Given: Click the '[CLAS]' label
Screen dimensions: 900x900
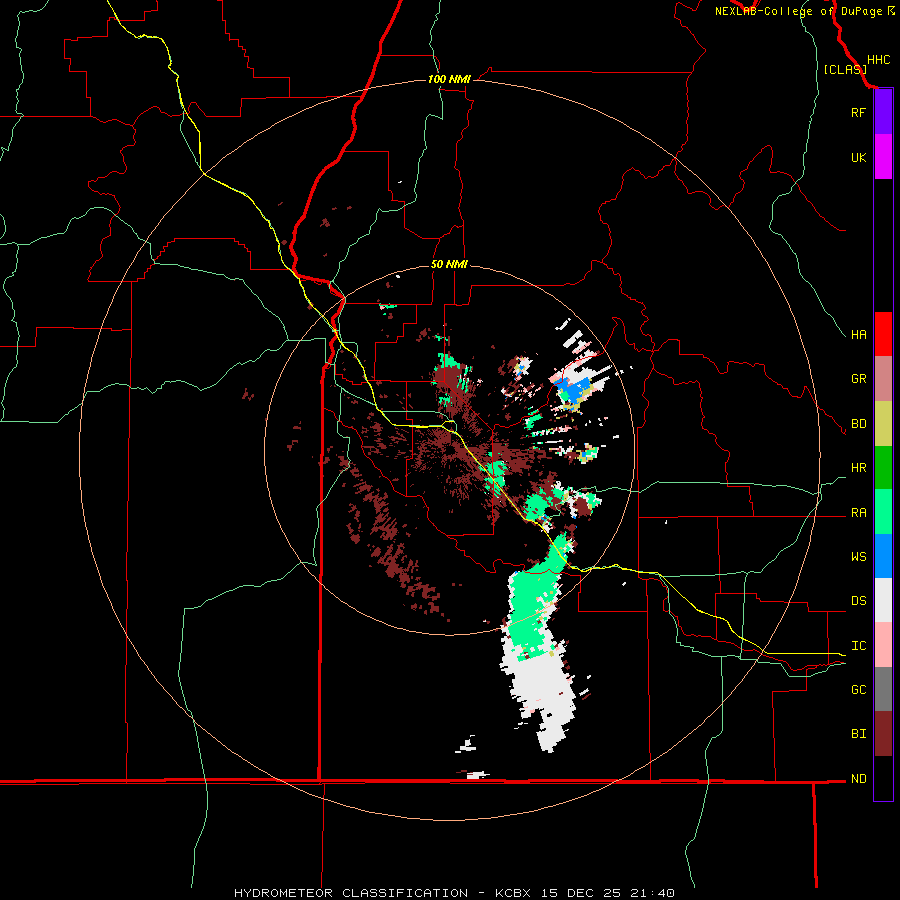Looking at the screenshot, I should click(x=845, y=69).
